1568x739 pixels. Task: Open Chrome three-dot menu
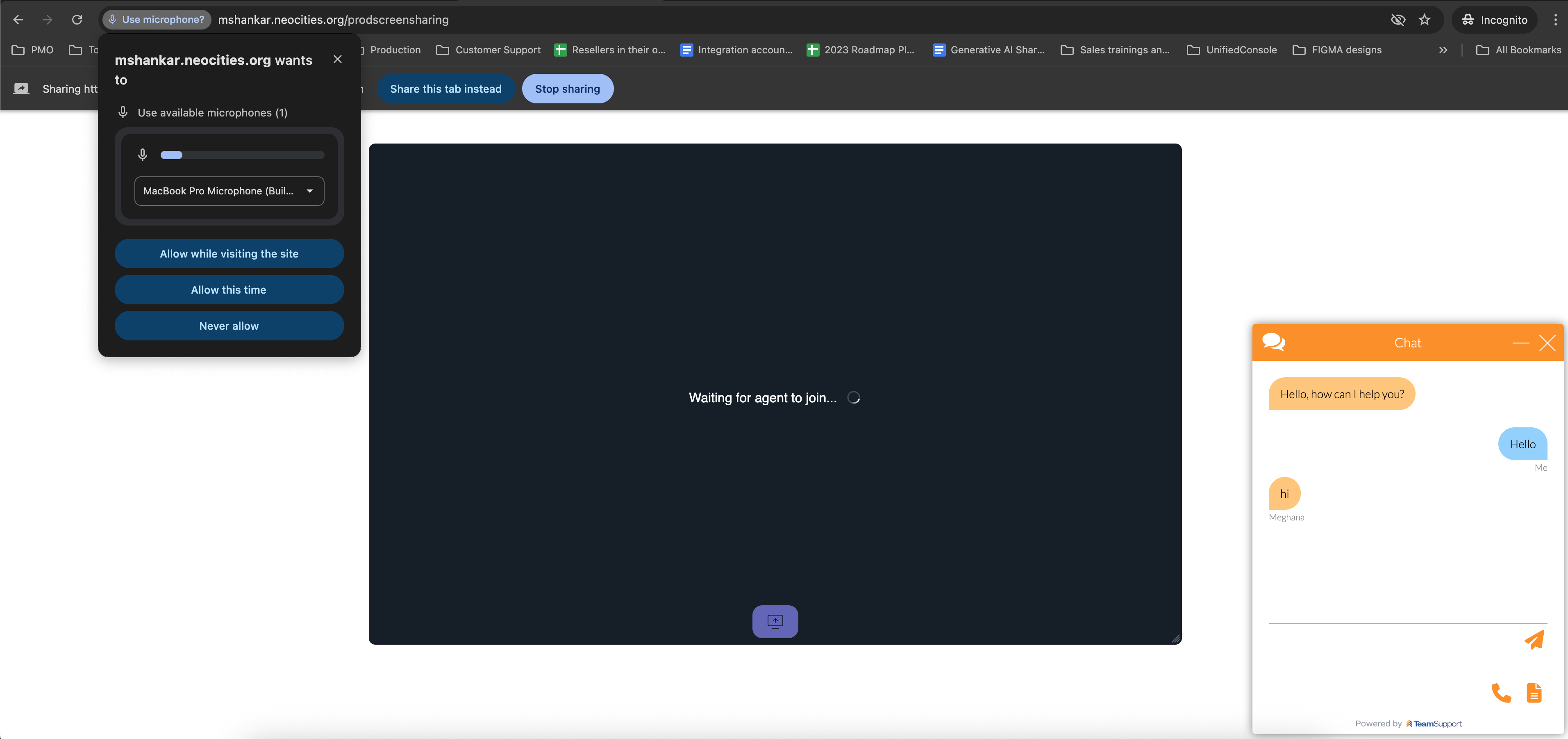1555,20
